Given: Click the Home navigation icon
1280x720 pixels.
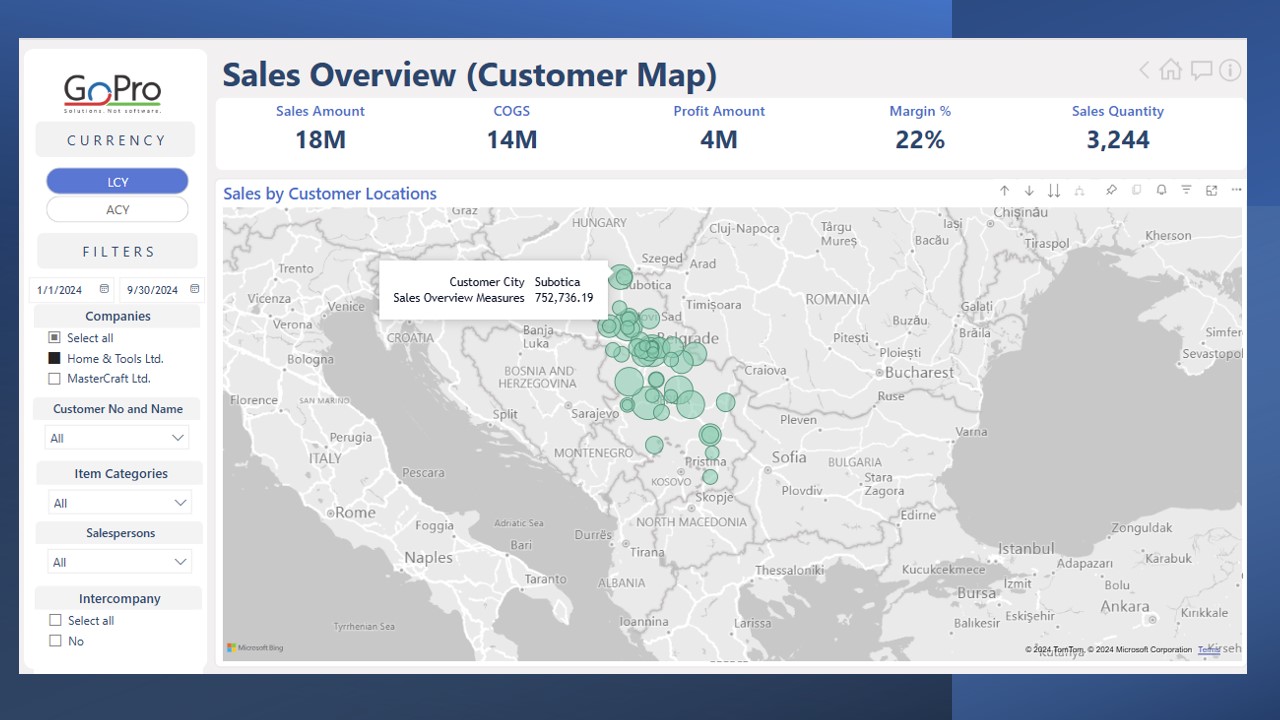Looking at the screenshot, I should (1171, 70).
